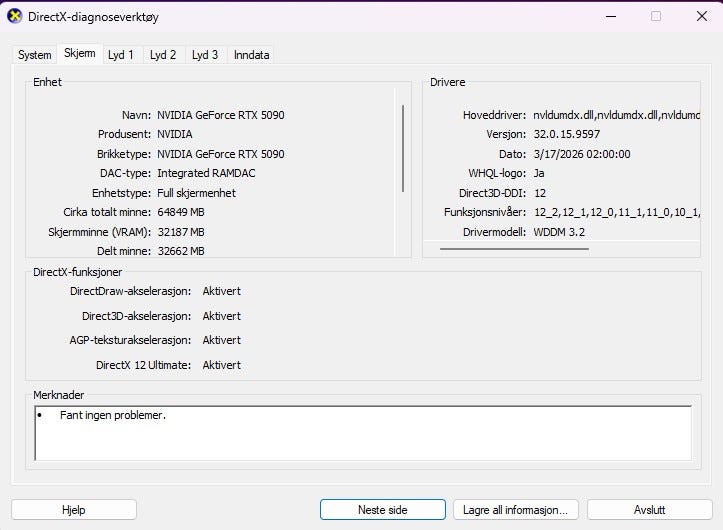Close the DirectX diagnostic window

(702, 17)
